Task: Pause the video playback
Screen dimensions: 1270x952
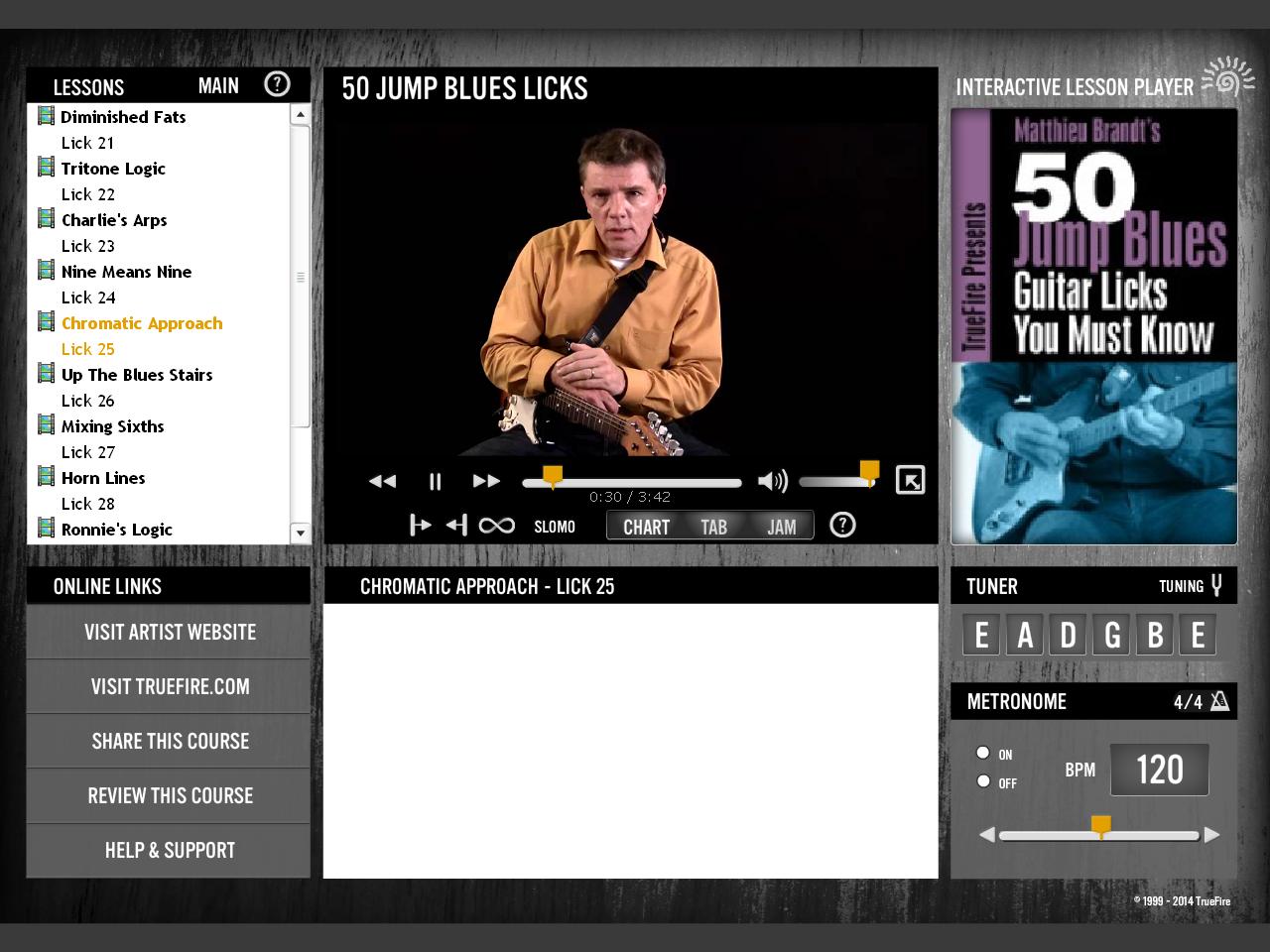Action: coord(435,481)
